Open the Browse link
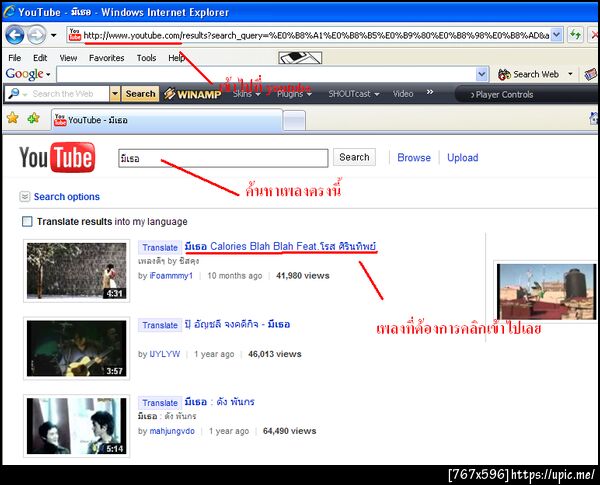This screenshot has width=600, height=485. point(414,158)
